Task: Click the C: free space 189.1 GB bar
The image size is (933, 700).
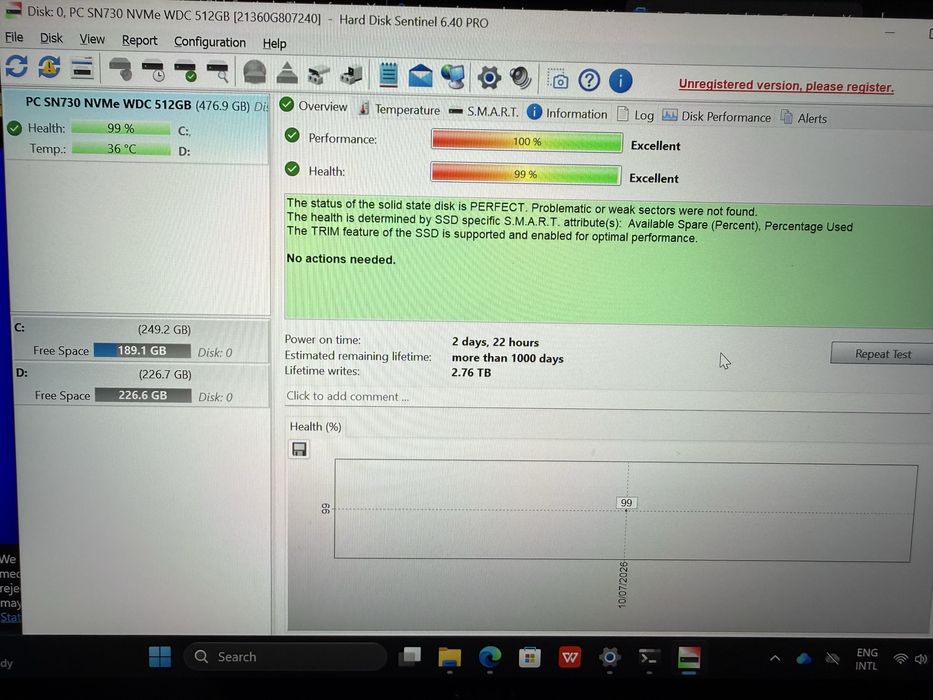Action: point(142,351)
